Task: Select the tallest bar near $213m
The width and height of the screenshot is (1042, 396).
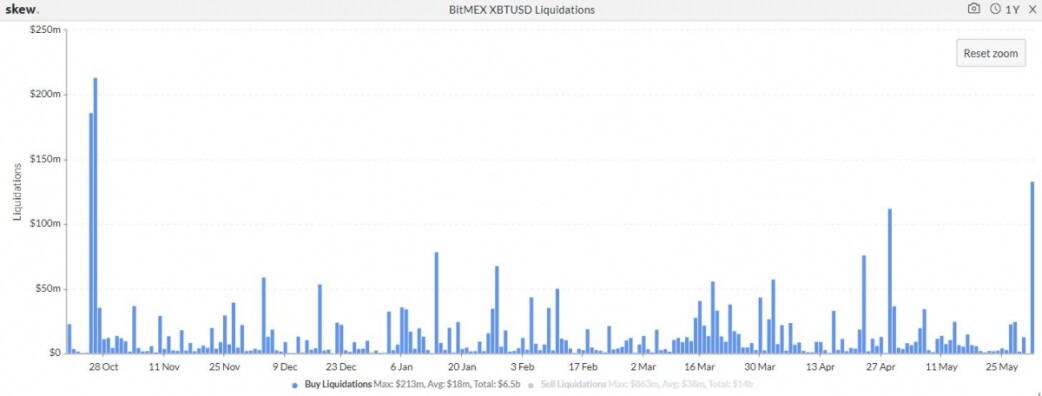Action: [x=95, y=215]
